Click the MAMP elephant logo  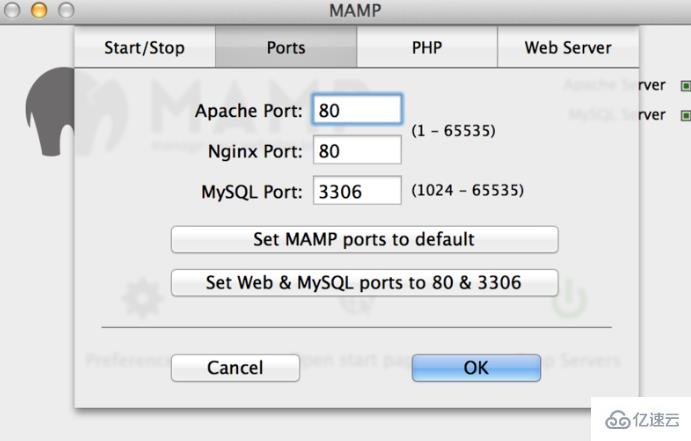pos(51,111)
